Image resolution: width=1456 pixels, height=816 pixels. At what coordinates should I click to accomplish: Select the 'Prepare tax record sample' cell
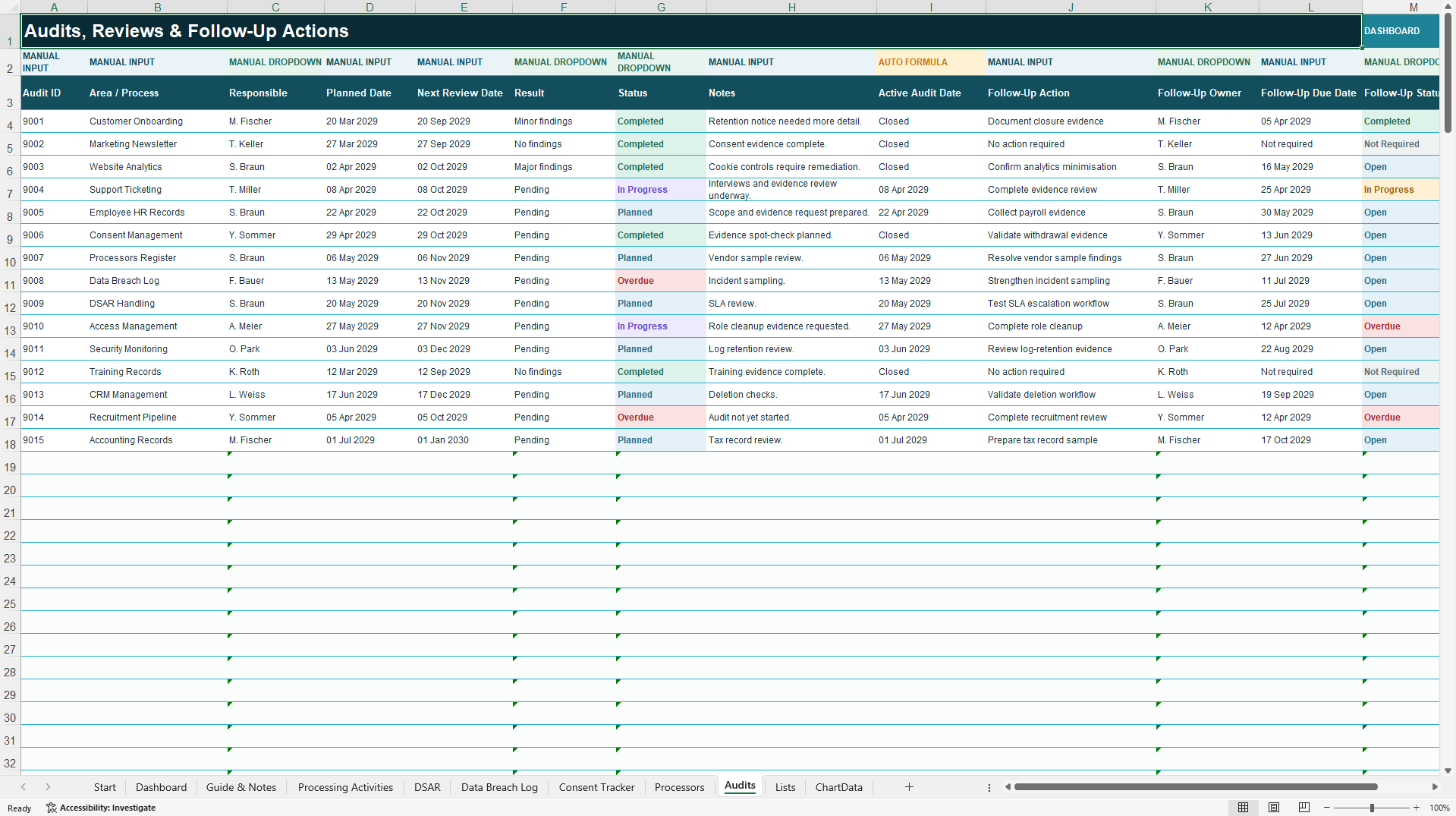1071,440
